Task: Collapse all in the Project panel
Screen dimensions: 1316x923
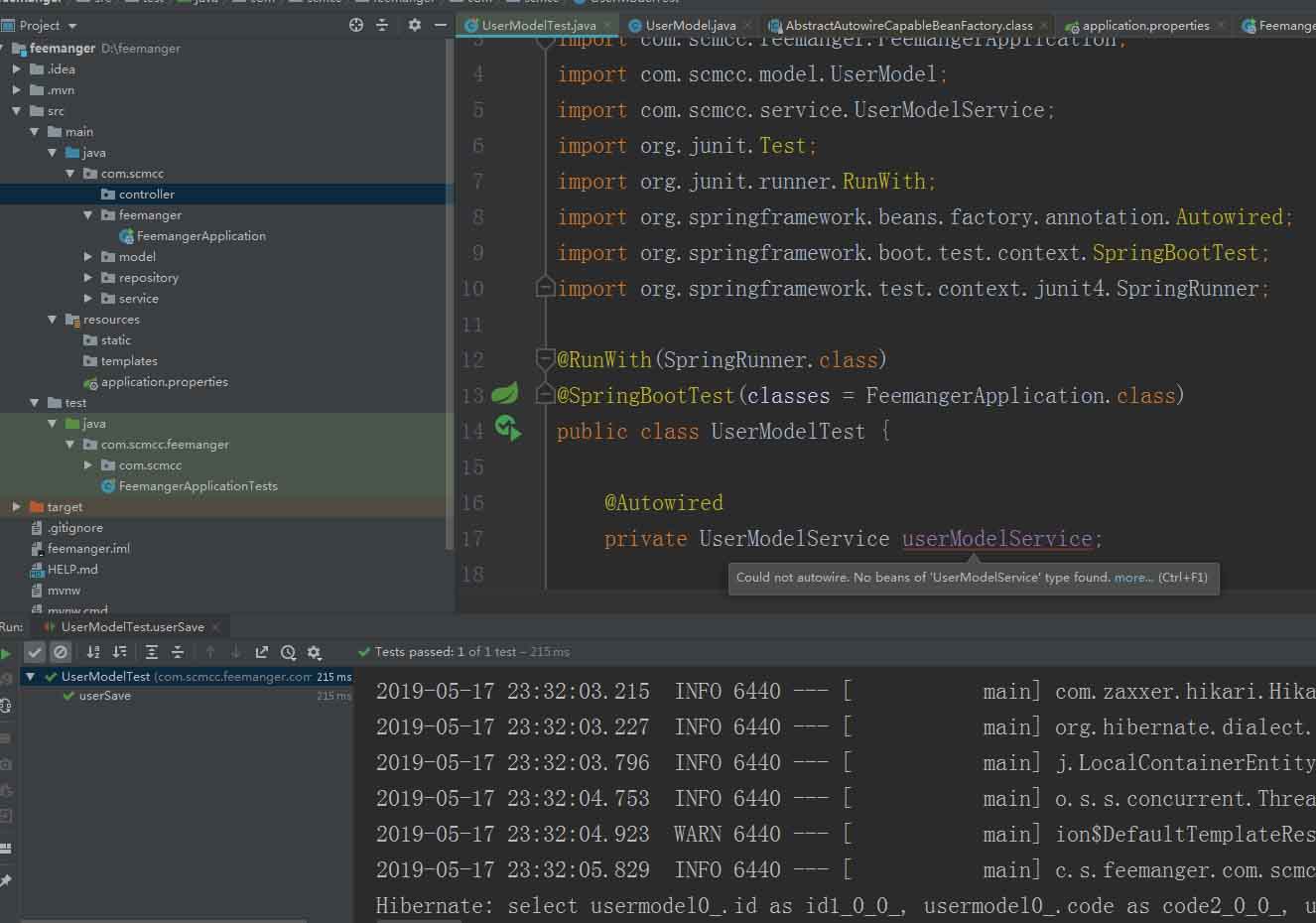Action: pyautogui.click(x=382, y=25)
